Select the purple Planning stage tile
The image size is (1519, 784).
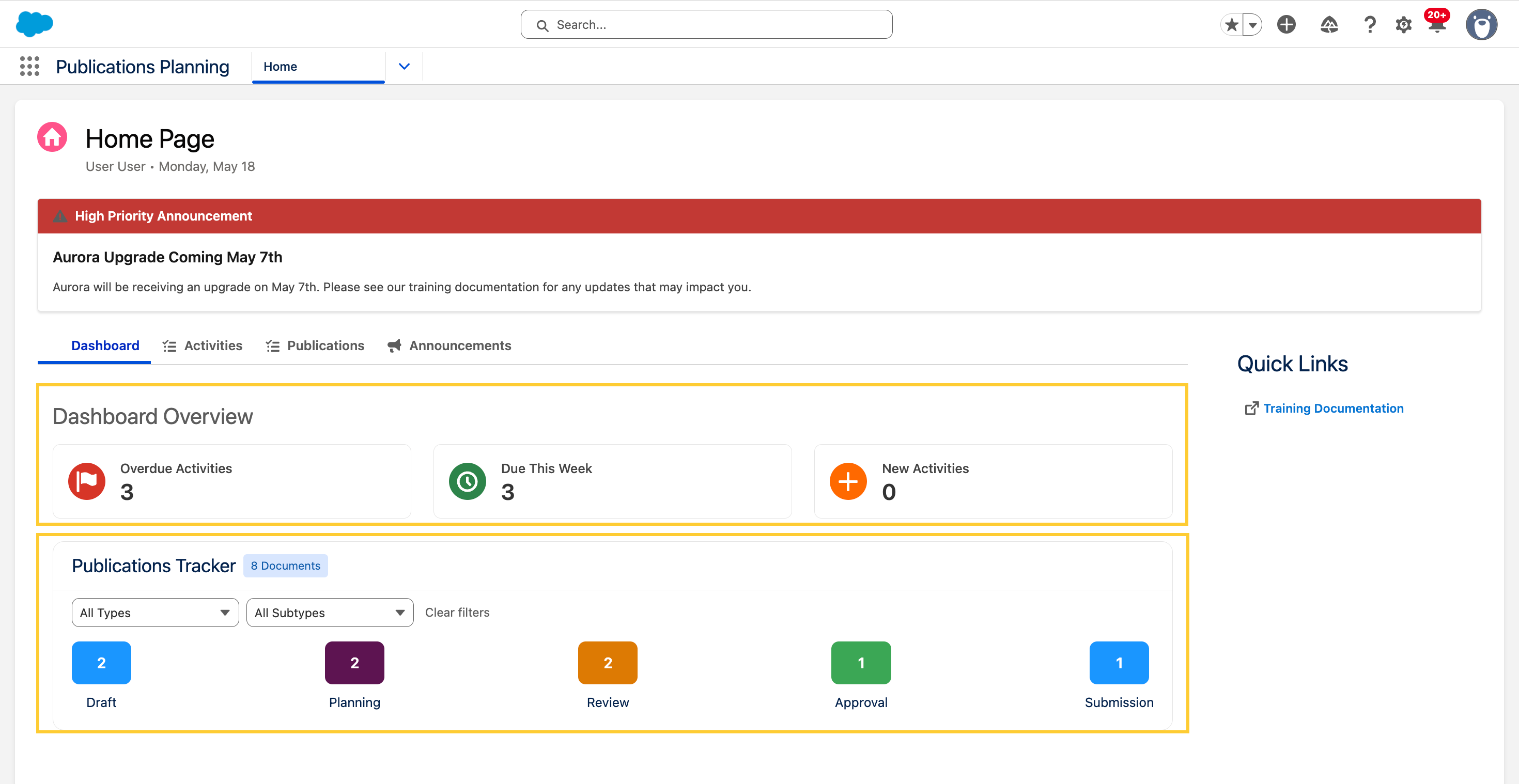[354, 663]
